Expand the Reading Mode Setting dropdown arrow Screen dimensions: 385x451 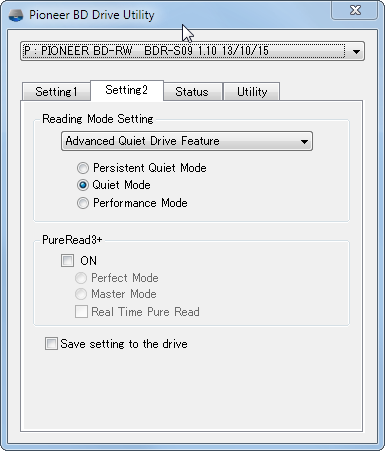coord(304,141)
